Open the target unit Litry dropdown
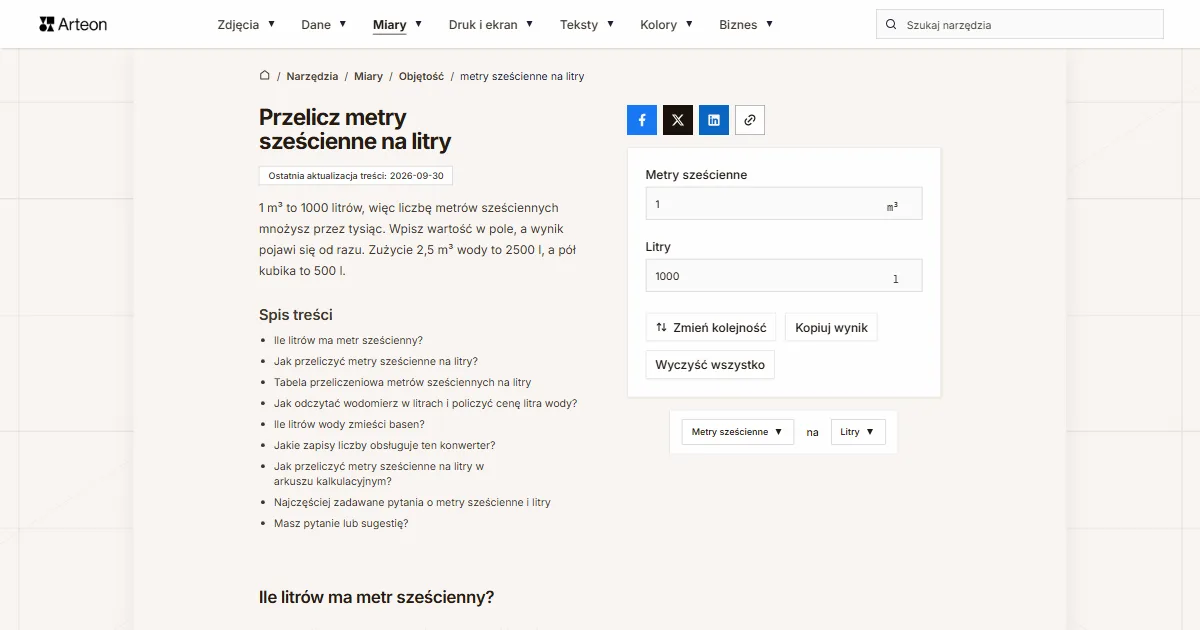This screenshot has width=1200, height=630. (x=858, y=432)
